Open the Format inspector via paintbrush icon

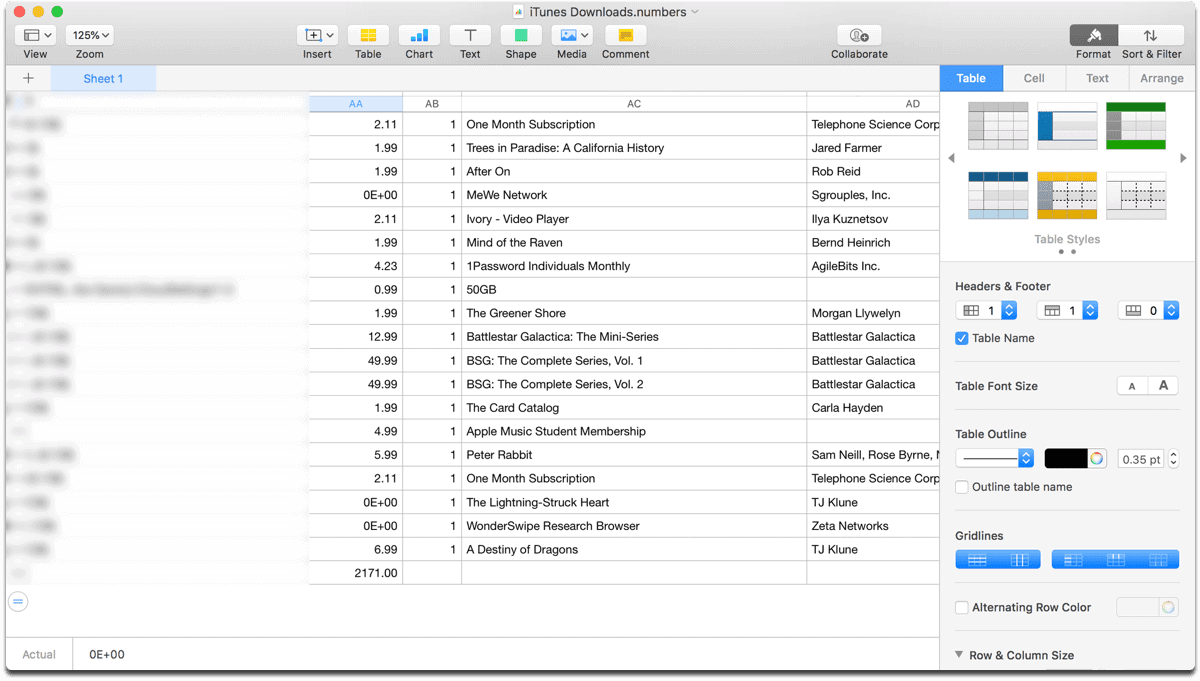(1094, 35)
